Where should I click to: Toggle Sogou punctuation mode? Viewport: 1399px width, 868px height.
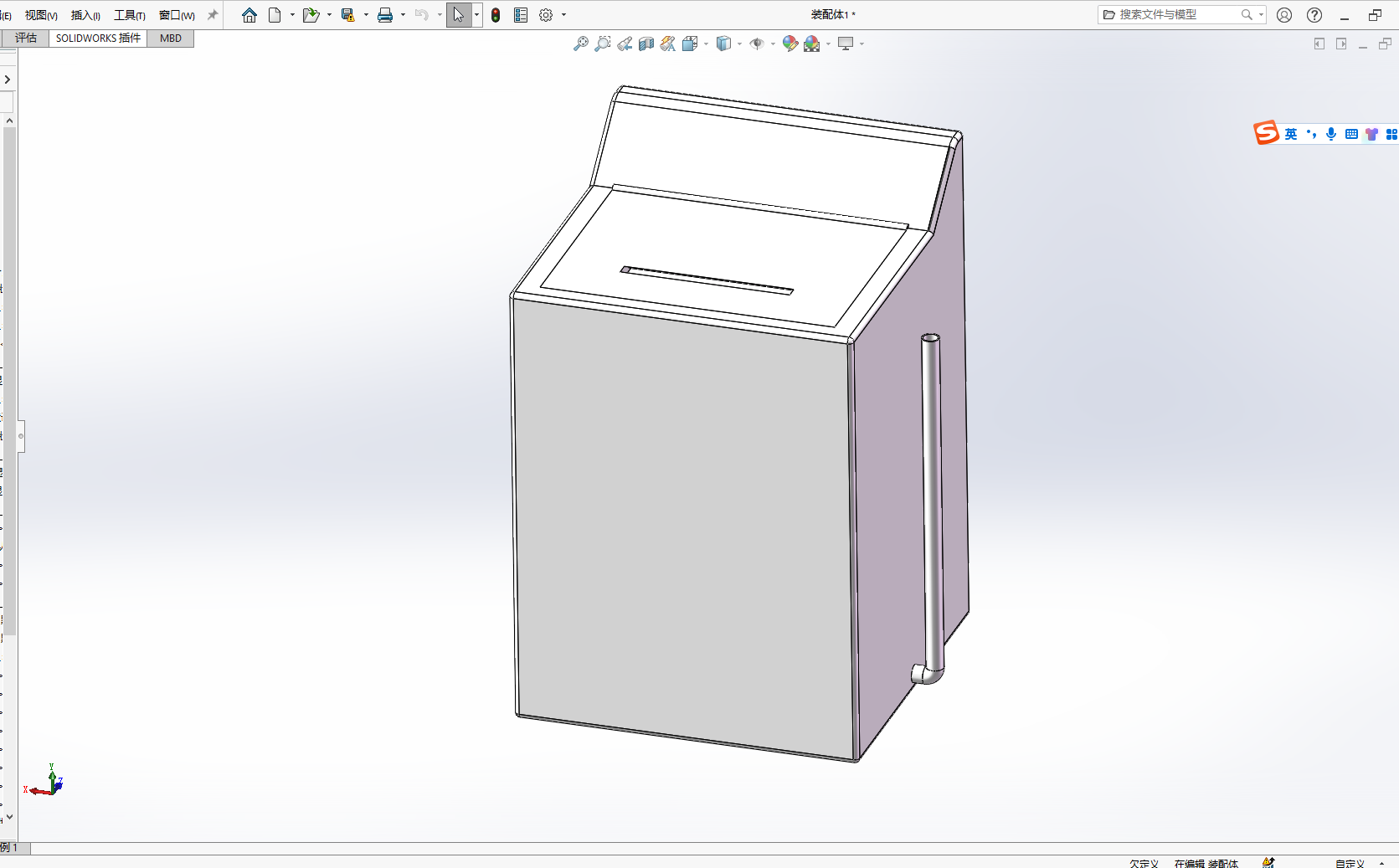point(1311,134)
